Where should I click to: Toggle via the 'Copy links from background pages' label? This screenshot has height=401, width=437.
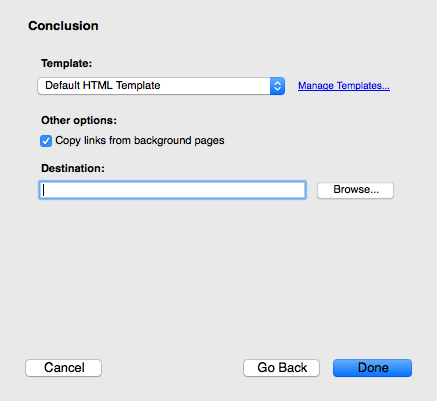pos(140,140)
